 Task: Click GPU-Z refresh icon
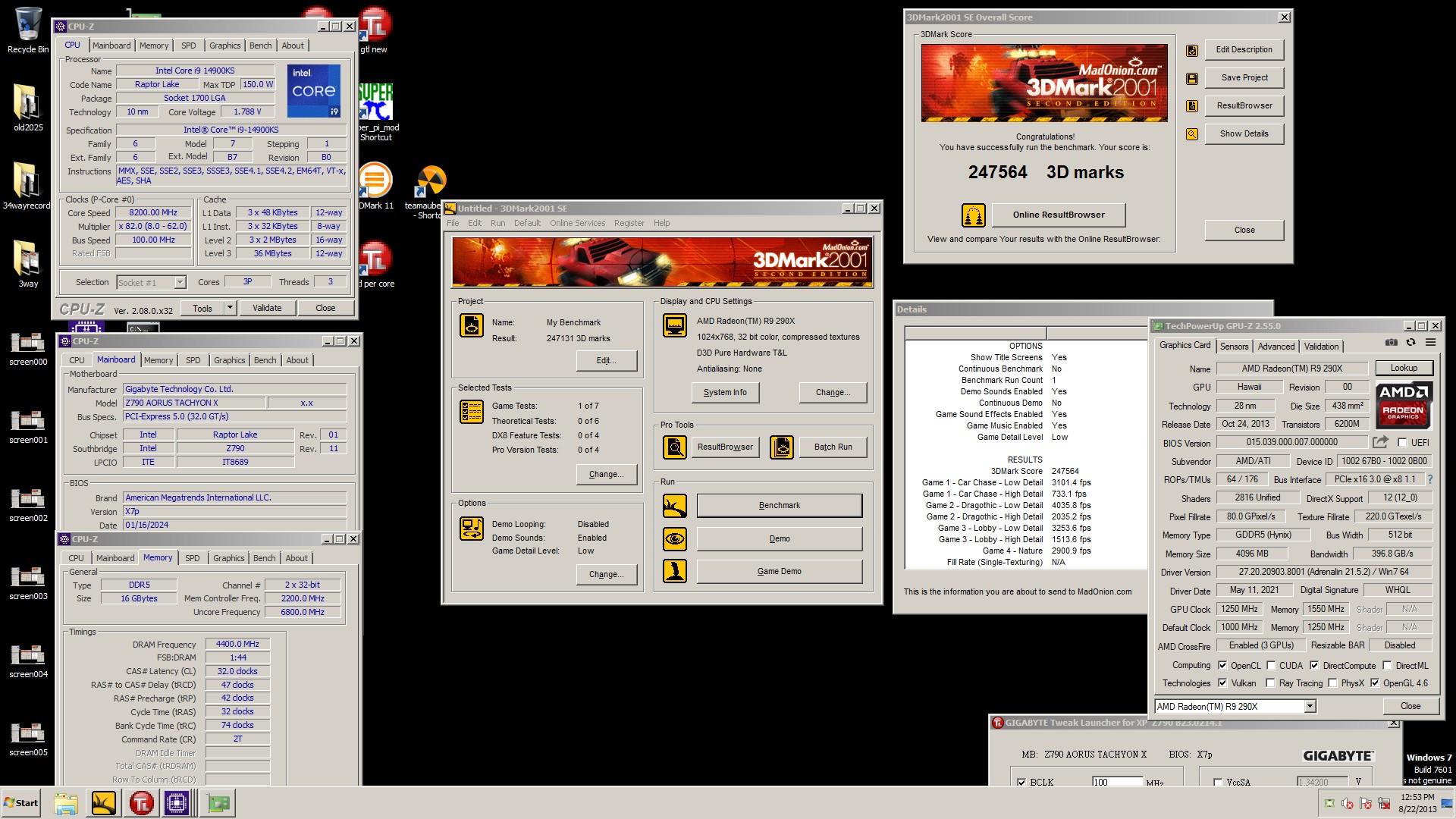(x=1410, y=343)
